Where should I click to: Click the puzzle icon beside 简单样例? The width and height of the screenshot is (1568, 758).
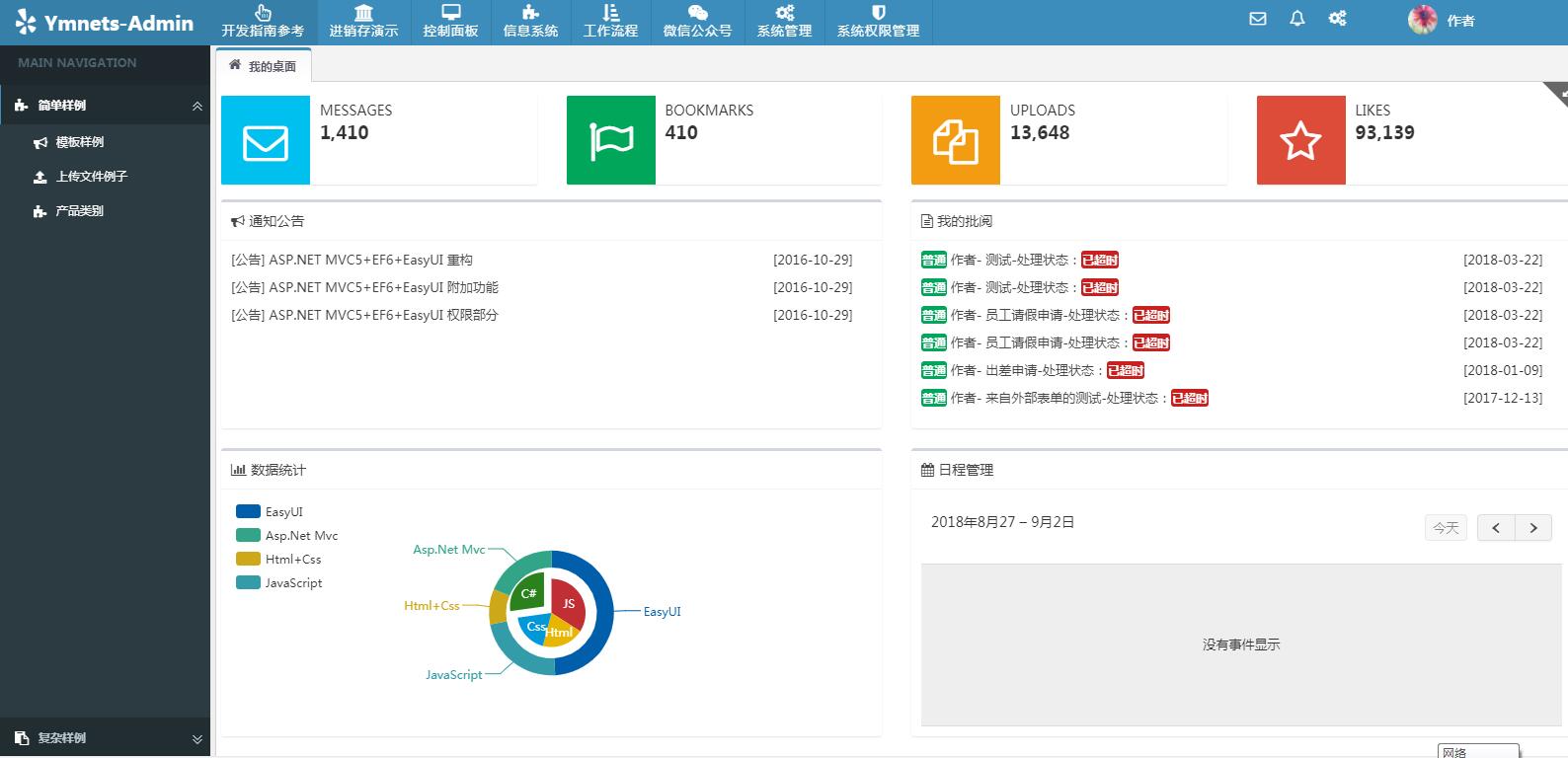pyautogui.click(x=21, y=106)
